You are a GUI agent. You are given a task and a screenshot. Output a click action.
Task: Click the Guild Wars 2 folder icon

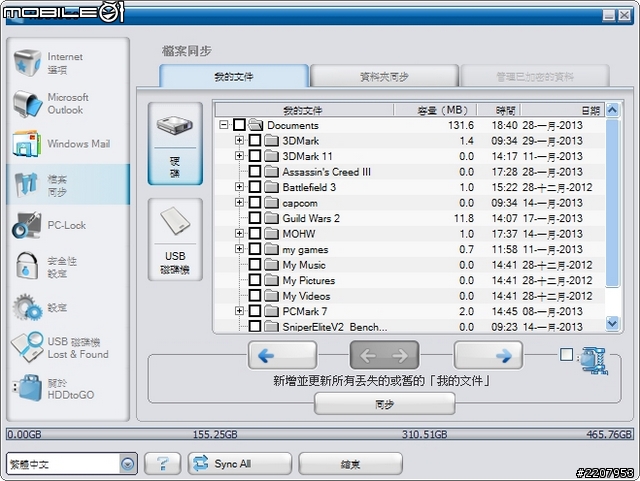pos(271,218)
